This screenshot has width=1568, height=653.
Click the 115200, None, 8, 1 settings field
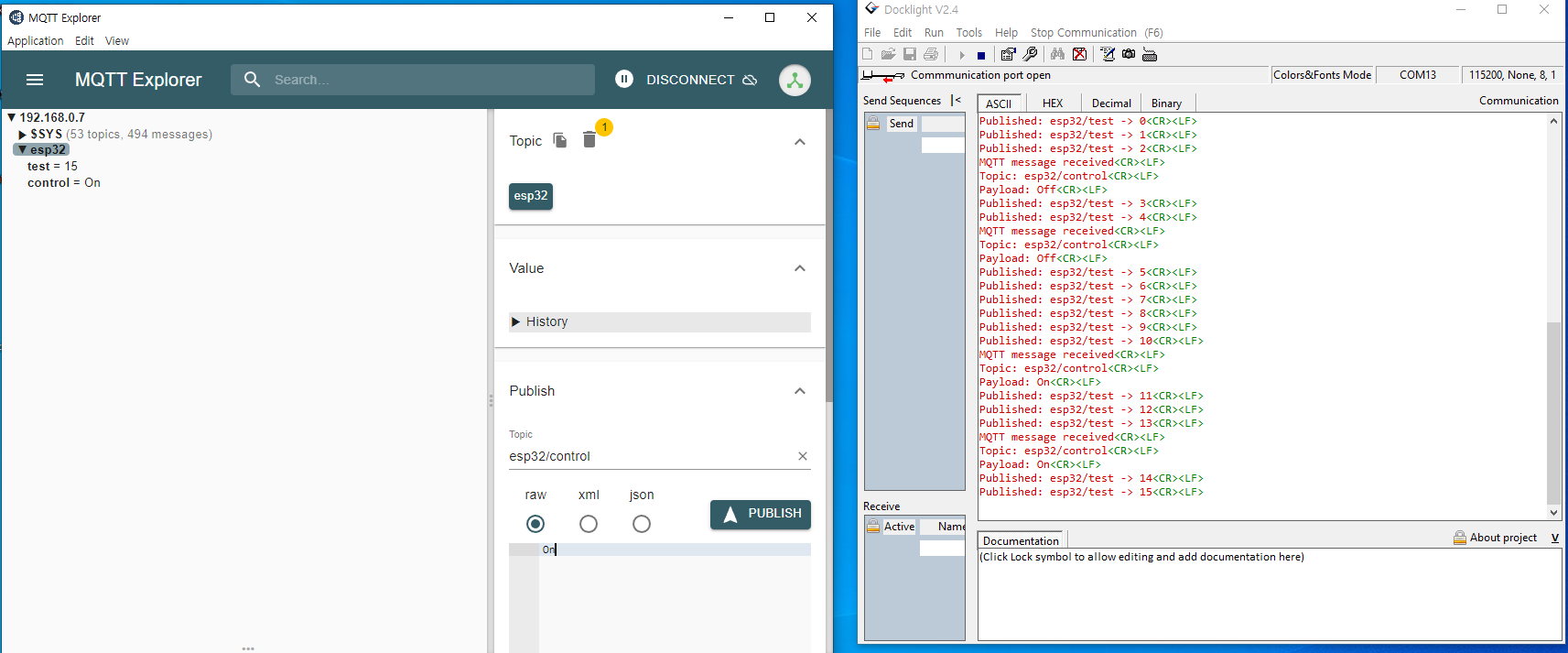1512,75
